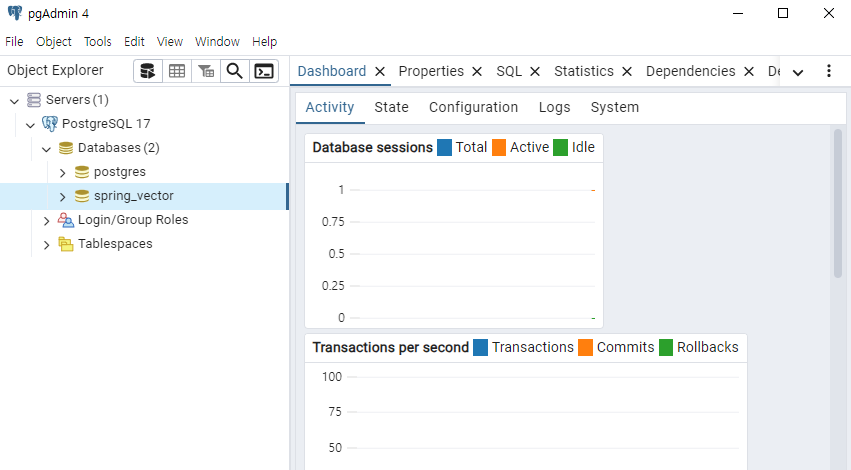851x470 pixels.
Task: Click the View Data table icon
Action: 177,71
